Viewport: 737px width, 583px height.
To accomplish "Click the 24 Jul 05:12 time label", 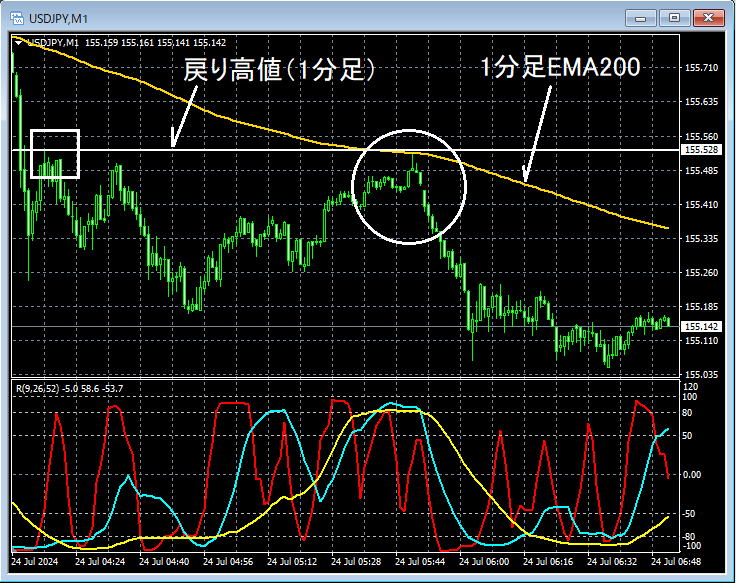I will click(x=292, y=562).
